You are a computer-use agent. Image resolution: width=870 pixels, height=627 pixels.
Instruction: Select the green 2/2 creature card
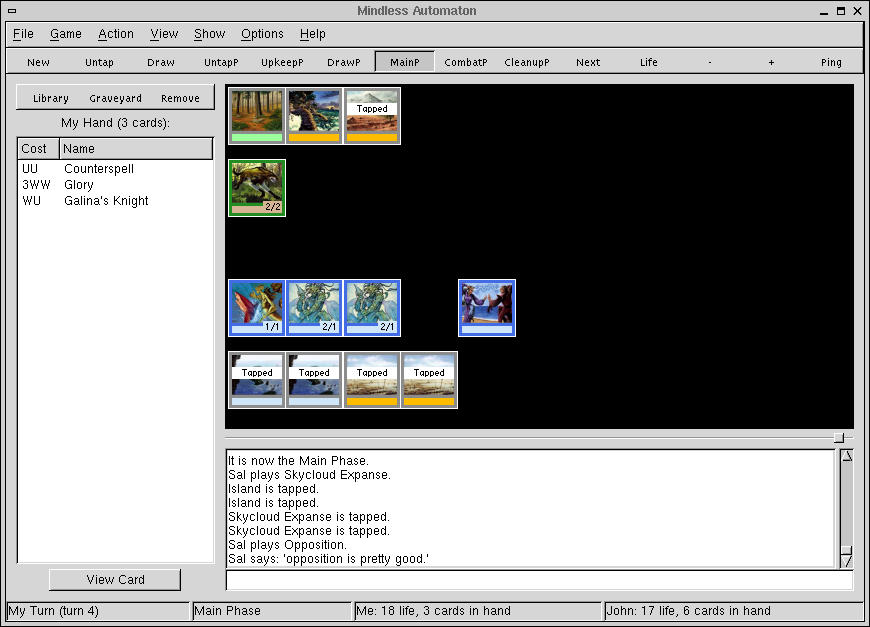point(257,188)
